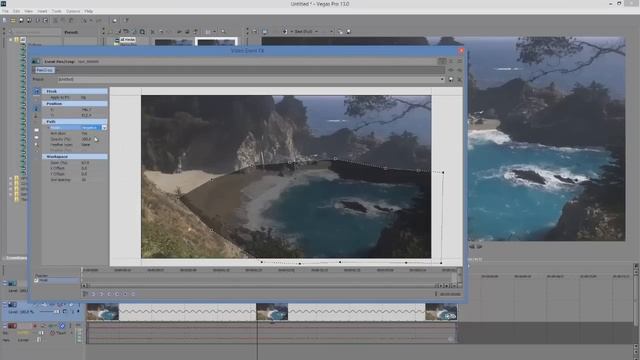
Task: Click the keyframe timecode field
Action: coord(450,294)
